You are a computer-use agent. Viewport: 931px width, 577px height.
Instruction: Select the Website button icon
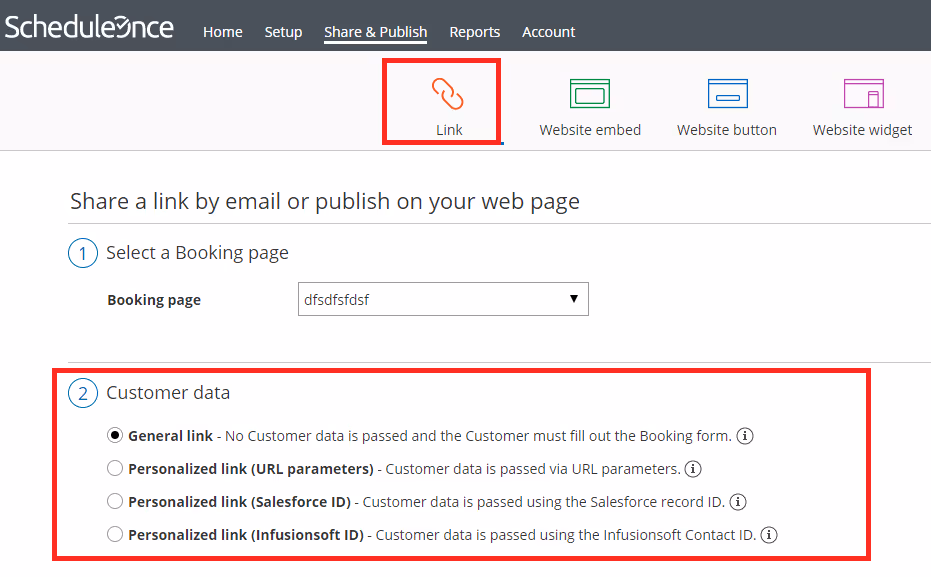pyautogui.click(x=727, y=93)
